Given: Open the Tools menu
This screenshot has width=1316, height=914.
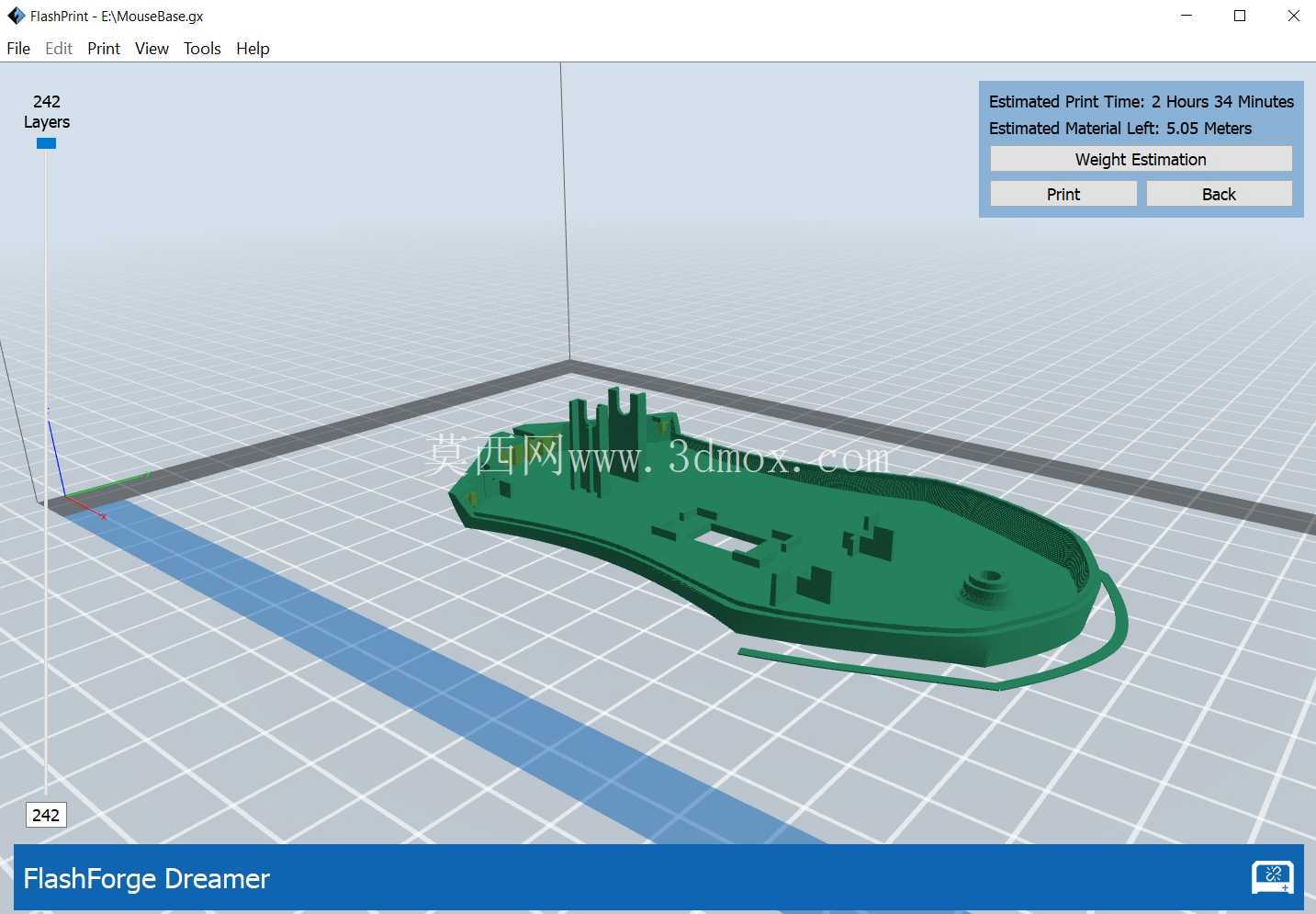Looking at the screenshot, I should pyautogui.click(x=202, y=49).
